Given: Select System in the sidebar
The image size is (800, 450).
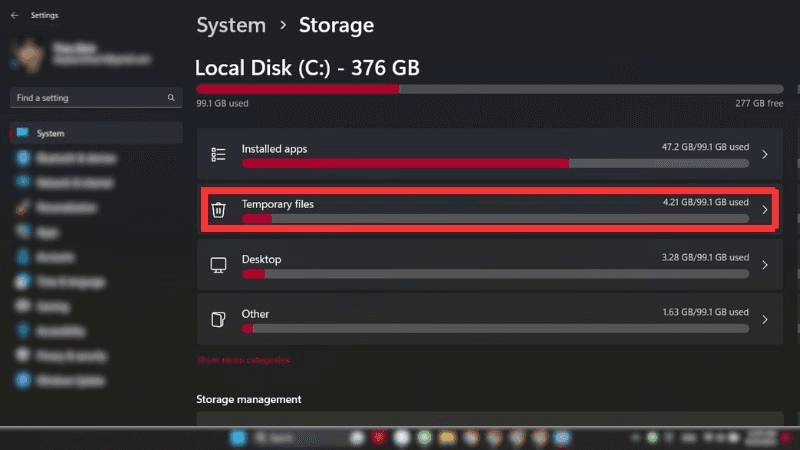Looking at the screenshot, I should click(x=96, y=133).
